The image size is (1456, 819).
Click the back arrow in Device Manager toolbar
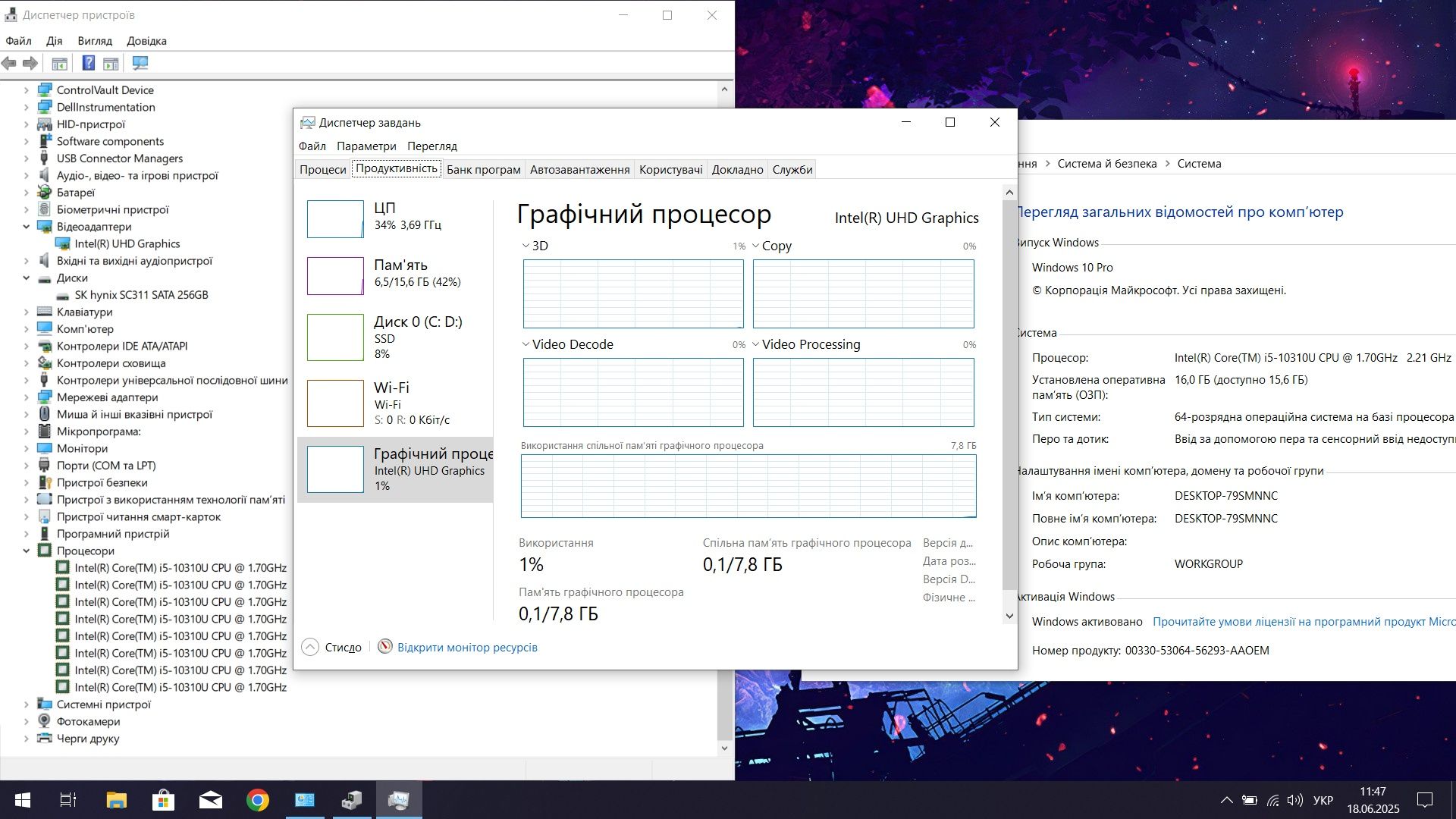point(9,63)
